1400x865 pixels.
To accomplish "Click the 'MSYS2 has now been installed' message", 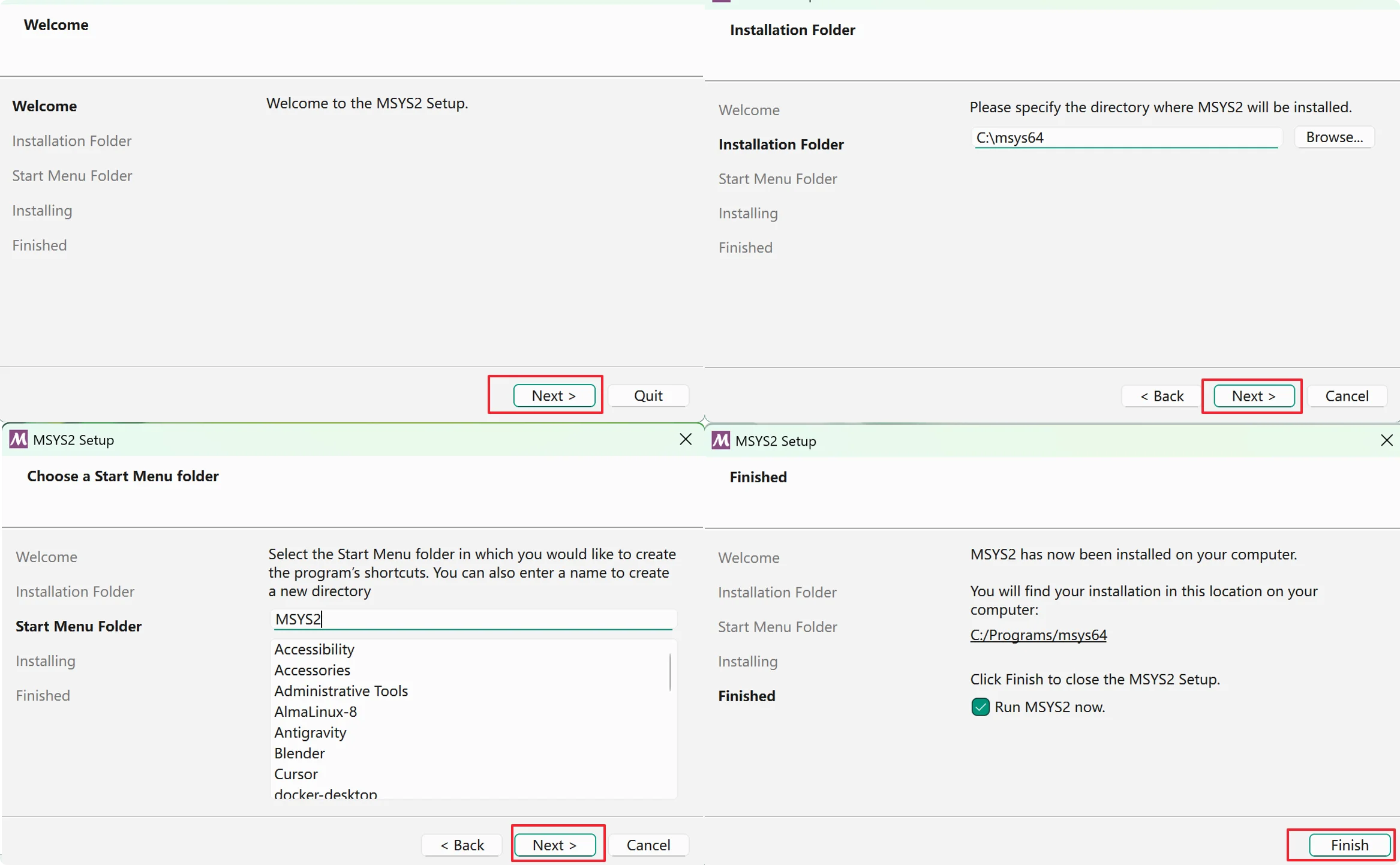I will click(x=1134, y=554).
